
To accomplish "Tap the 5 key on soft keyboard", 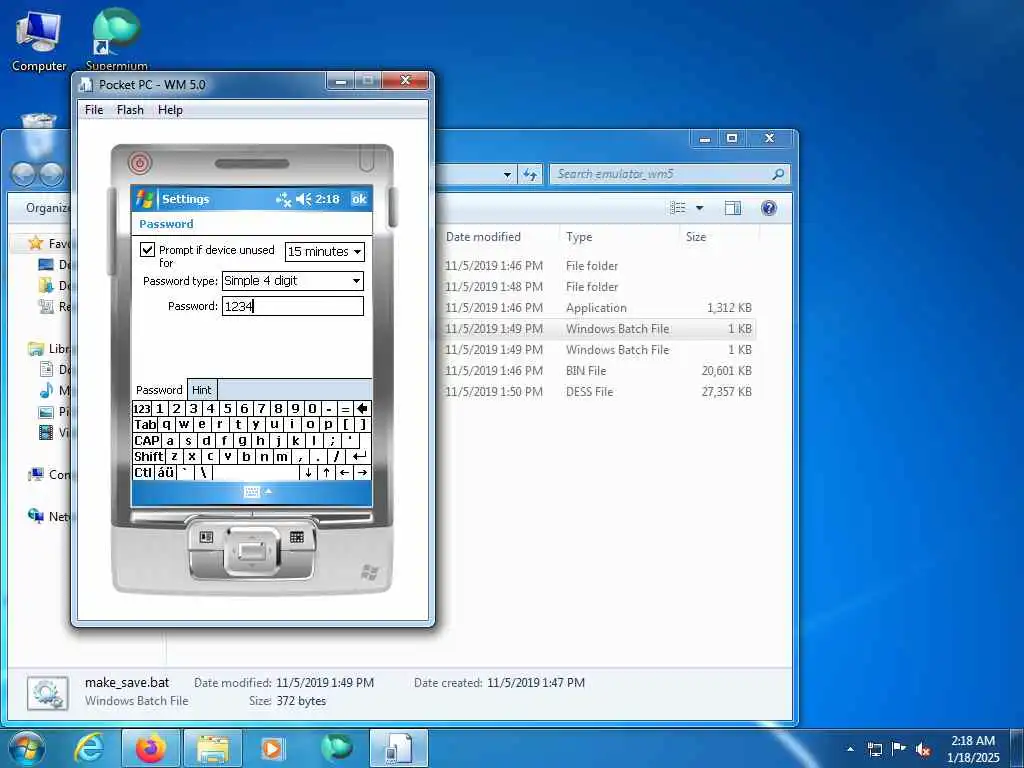I will 227,409.
